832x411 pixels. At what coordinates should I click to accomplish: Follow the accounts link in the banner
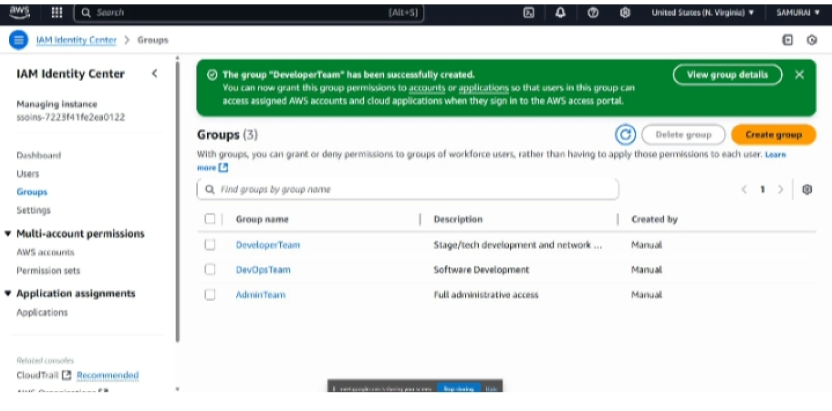(427, 88)
